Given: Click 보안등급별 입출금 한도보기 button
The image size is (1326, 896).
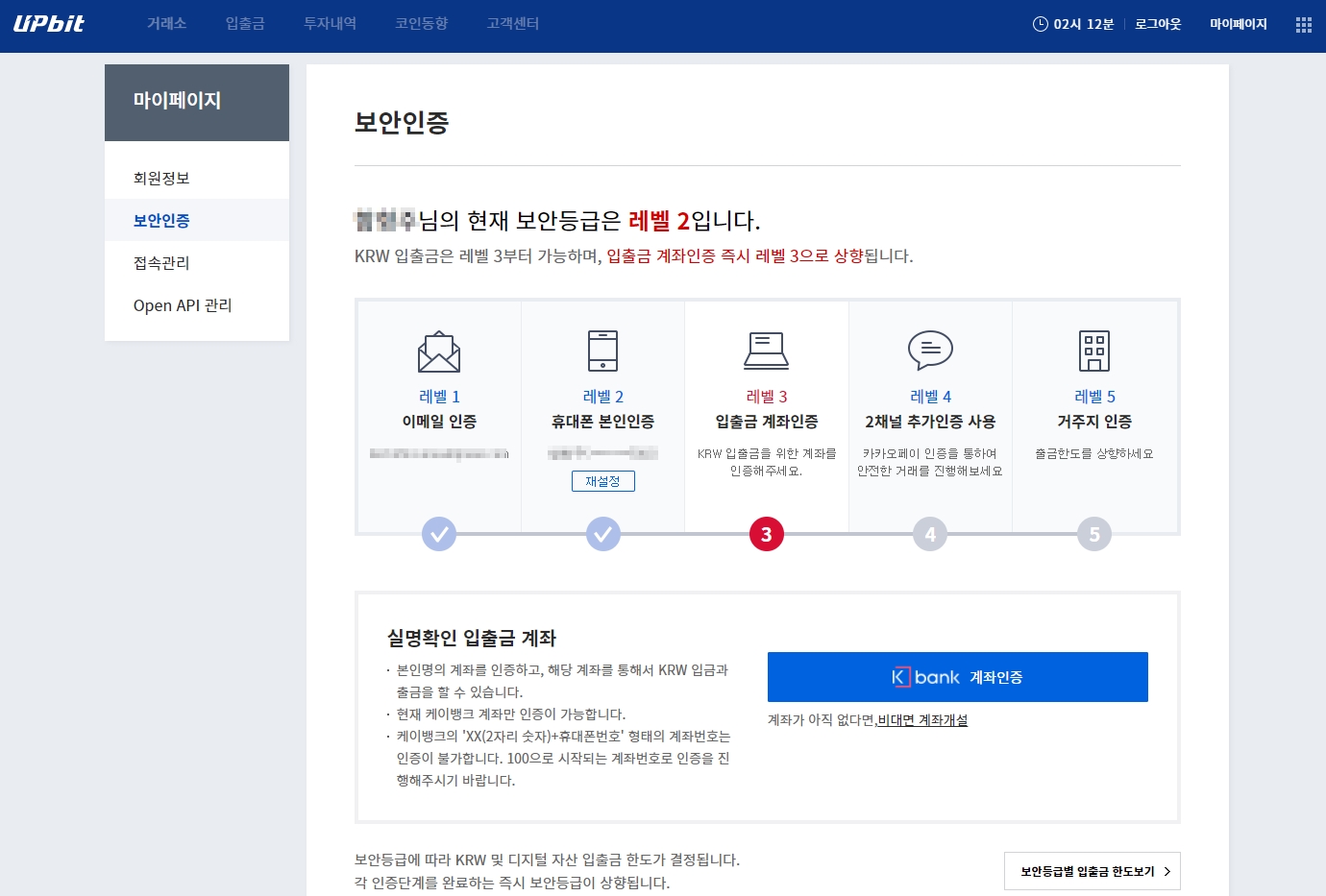Looking at the screenshot, I should coord(1093,871).
